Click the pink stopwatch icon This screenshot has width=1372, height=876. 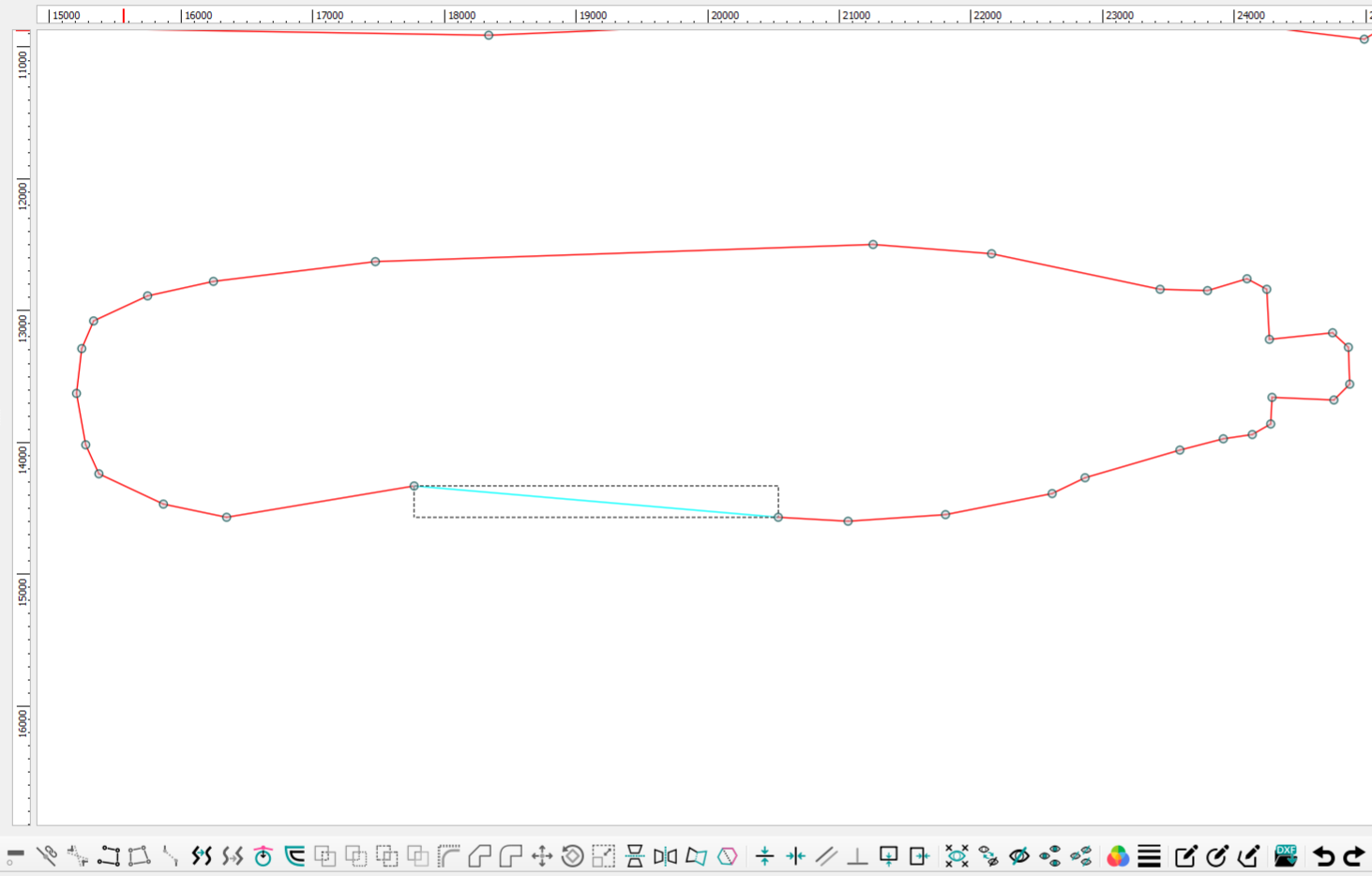[x=264, y=855]
